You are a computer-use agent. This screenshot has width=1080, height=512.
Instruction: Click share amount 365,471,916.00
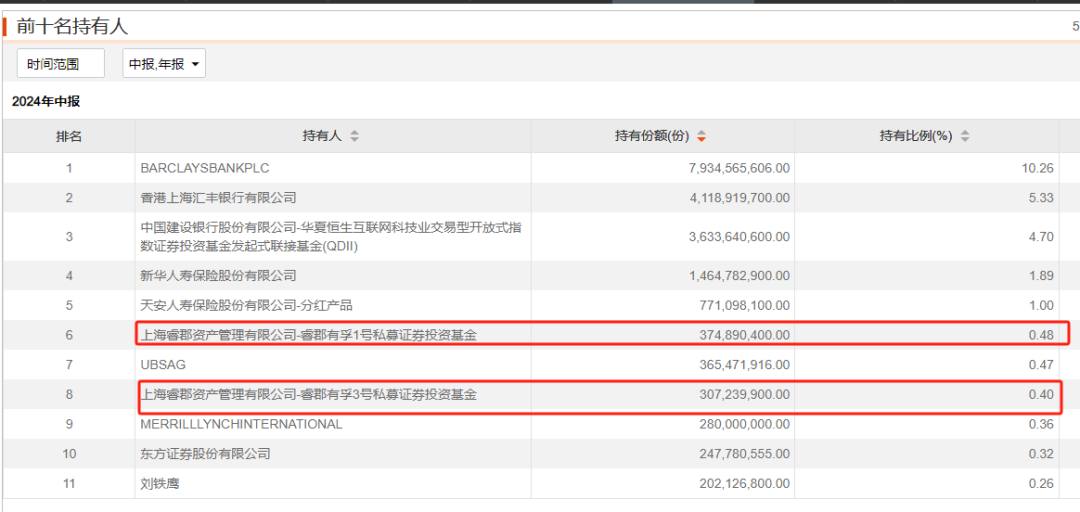pos(746,365)
